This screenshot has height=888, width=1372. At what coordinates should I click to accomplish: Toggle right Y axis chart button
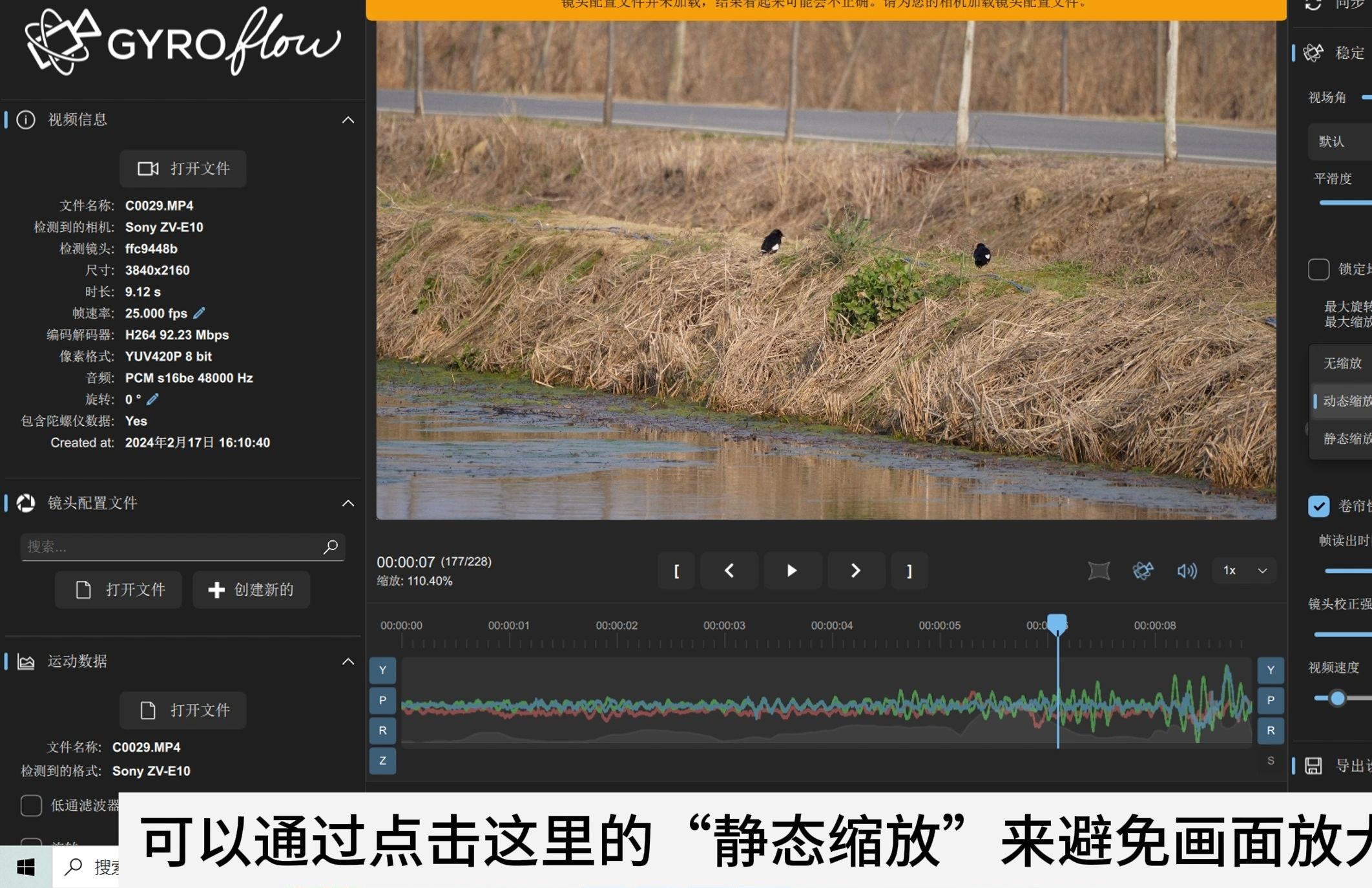pyautogui.click(x=1271, y=670)
